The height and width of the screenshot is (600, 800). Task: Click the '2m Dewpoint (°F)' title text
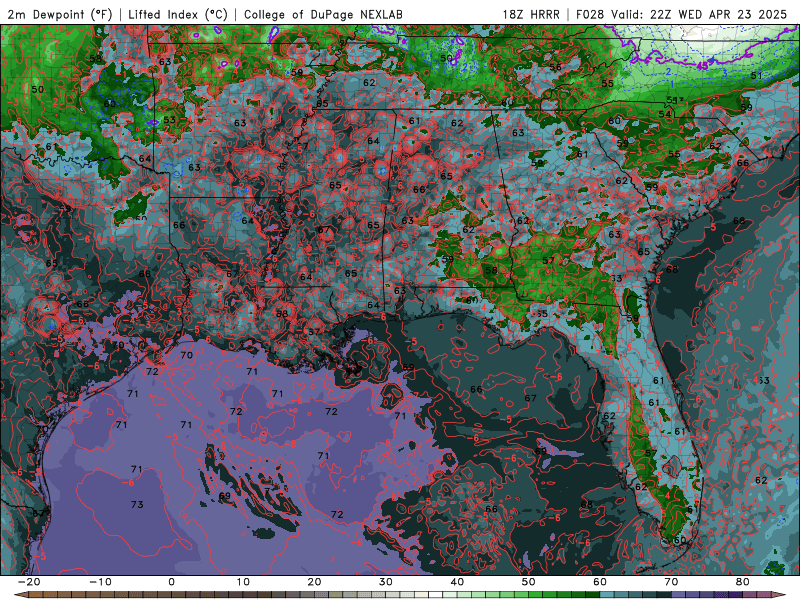60,14
